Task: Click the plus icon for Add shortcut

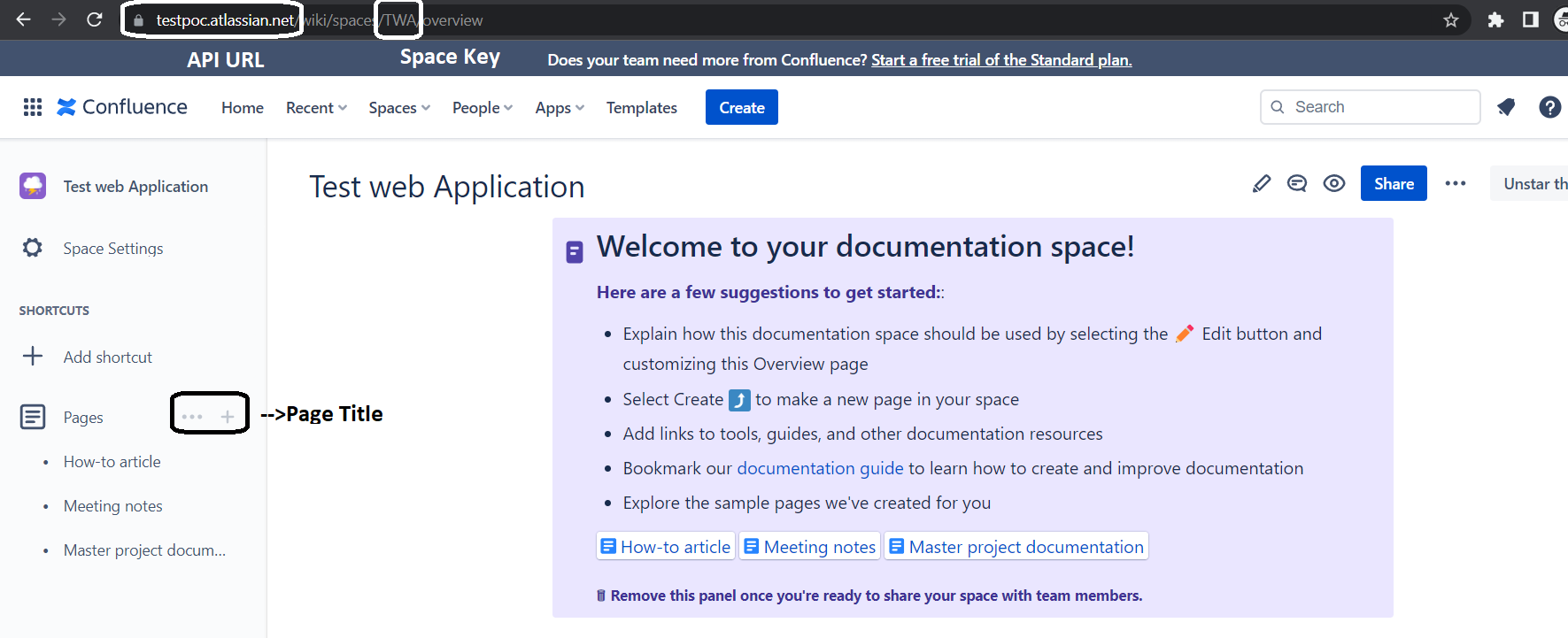Action: (x=33, y=356)
